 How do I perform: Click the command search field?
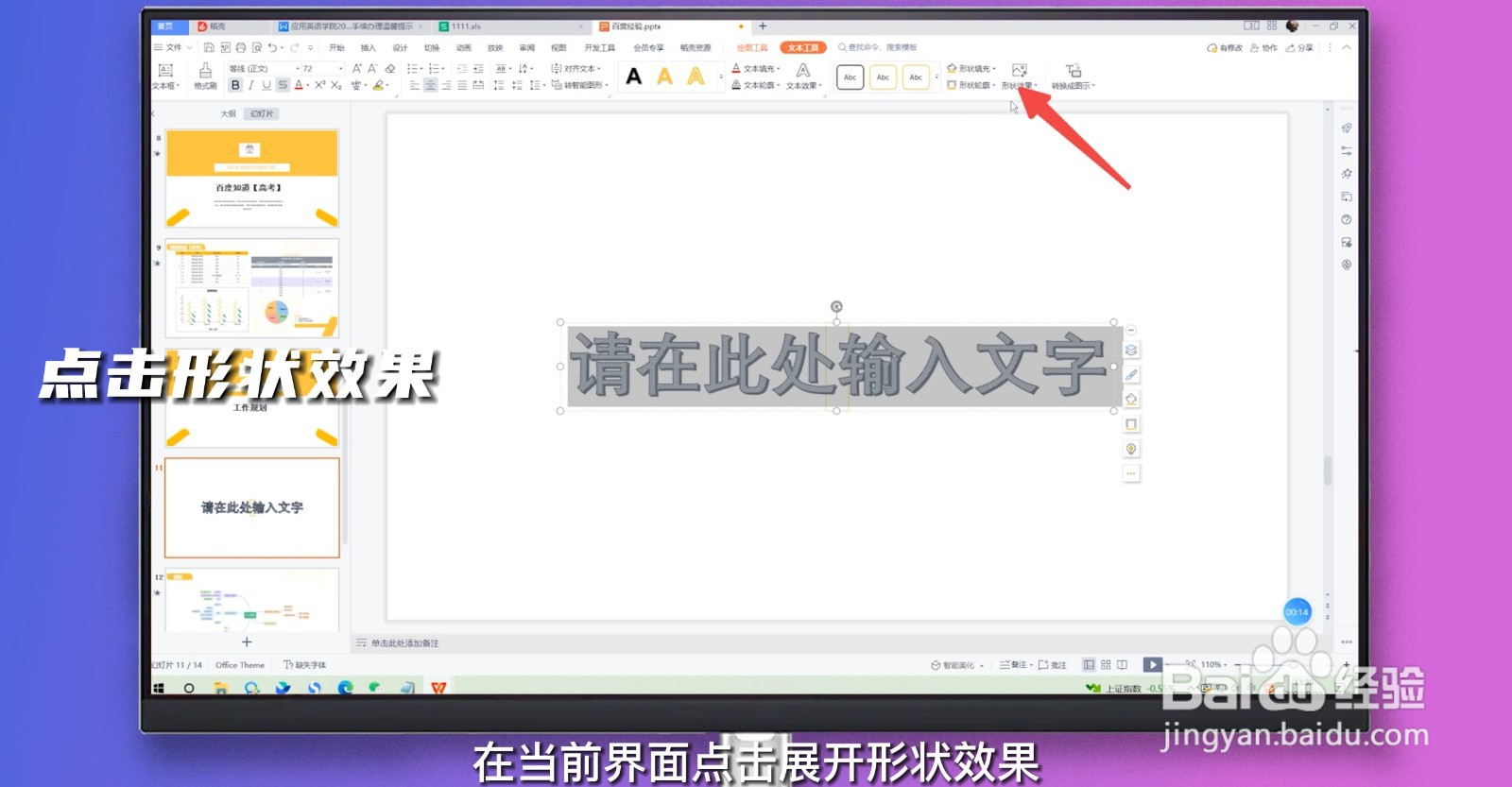tap(878, 47)
